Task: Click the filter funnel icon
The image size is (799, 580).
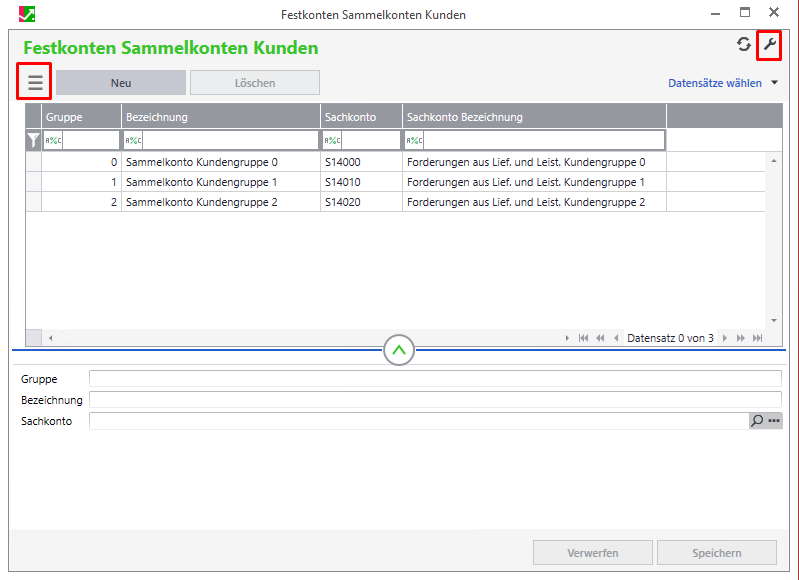Action: pos(33,141)
